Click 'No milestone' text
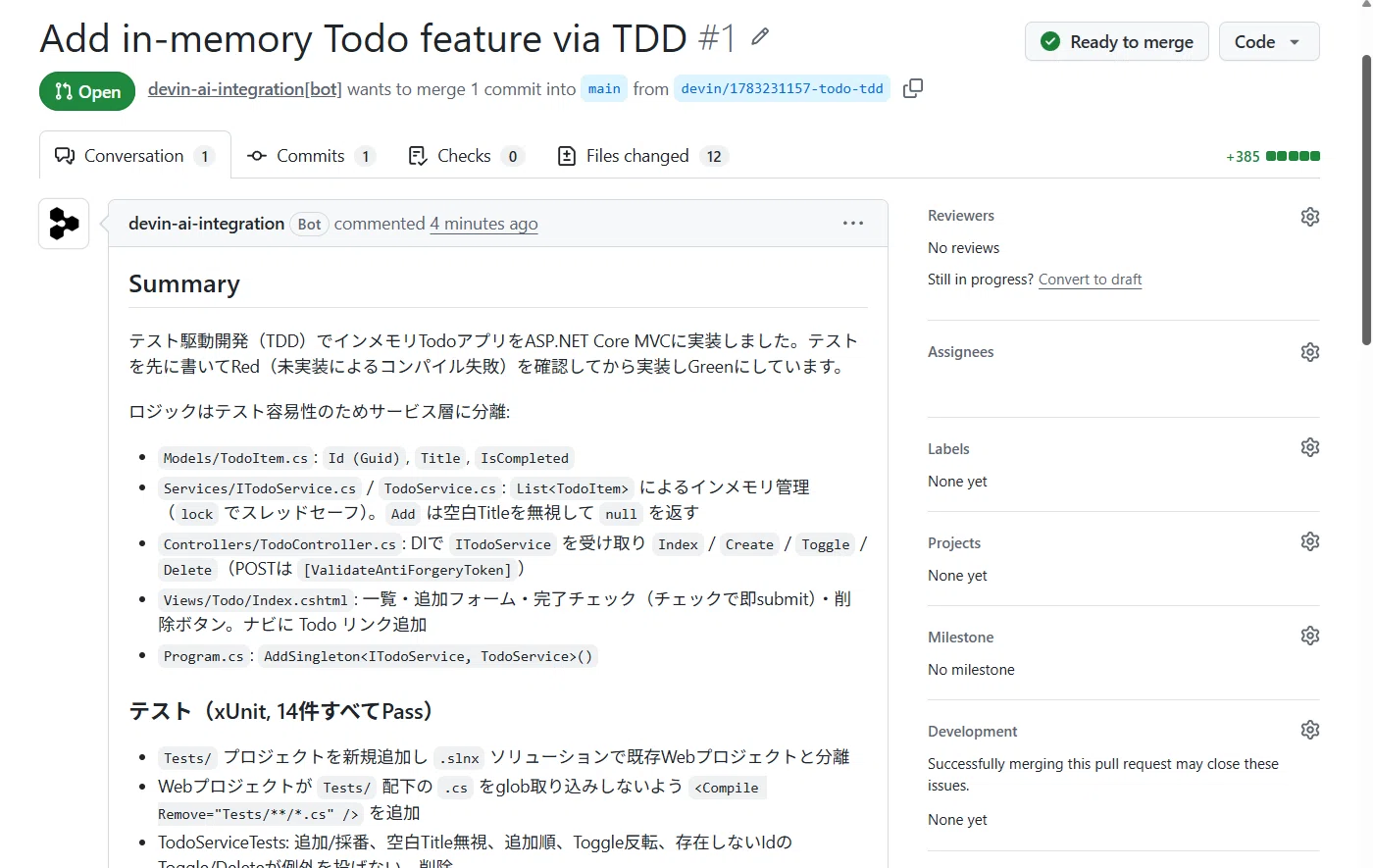 (971, 670)
